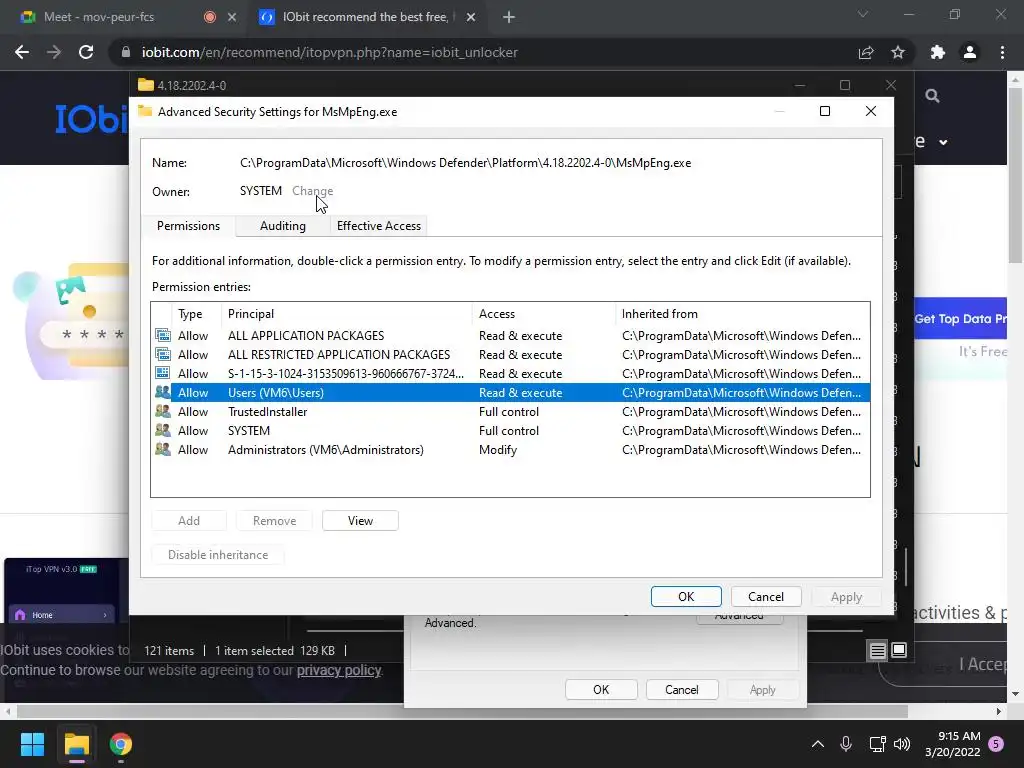Confirm Advanced Security Settings with OK
The height and width of the screenshot is (768, 1024).
[x=686, y=596]
